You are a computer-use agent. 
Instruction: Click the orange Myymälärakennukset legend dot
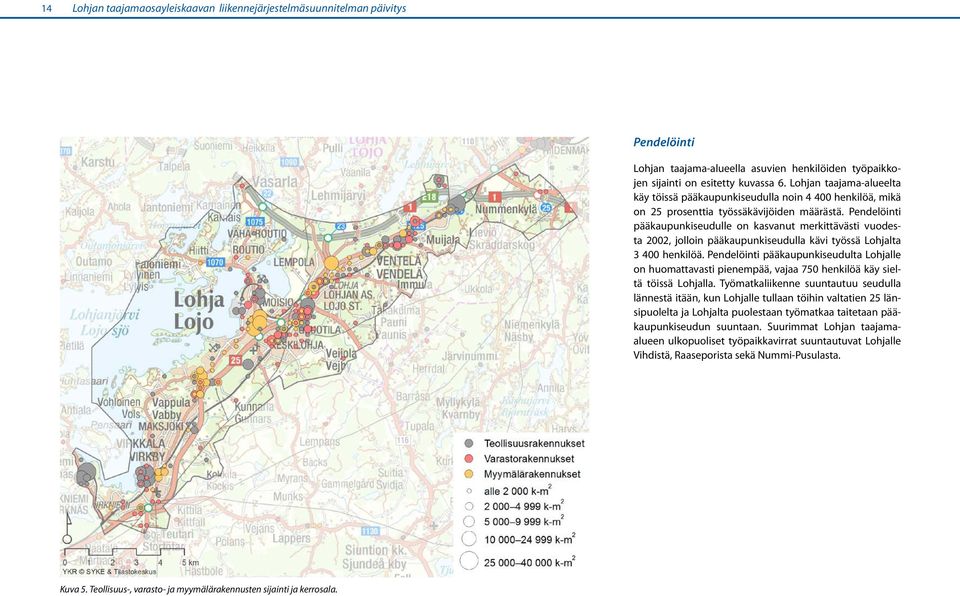coord(469,474)
